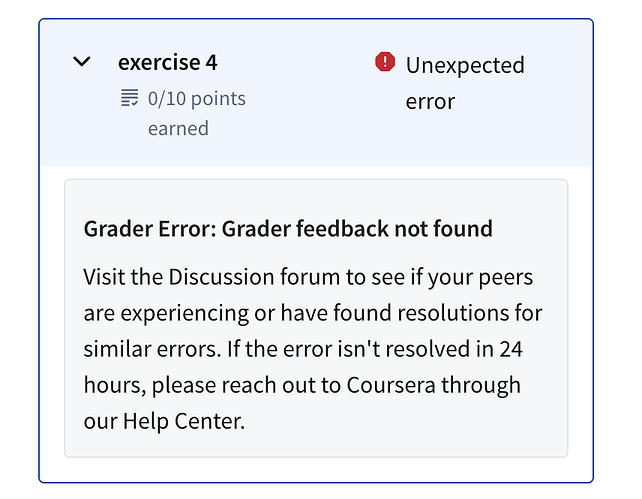This screenshot has width=642, height=499.
Task: Collapse the exercise 4 chevron
Action: coord(81,62)
